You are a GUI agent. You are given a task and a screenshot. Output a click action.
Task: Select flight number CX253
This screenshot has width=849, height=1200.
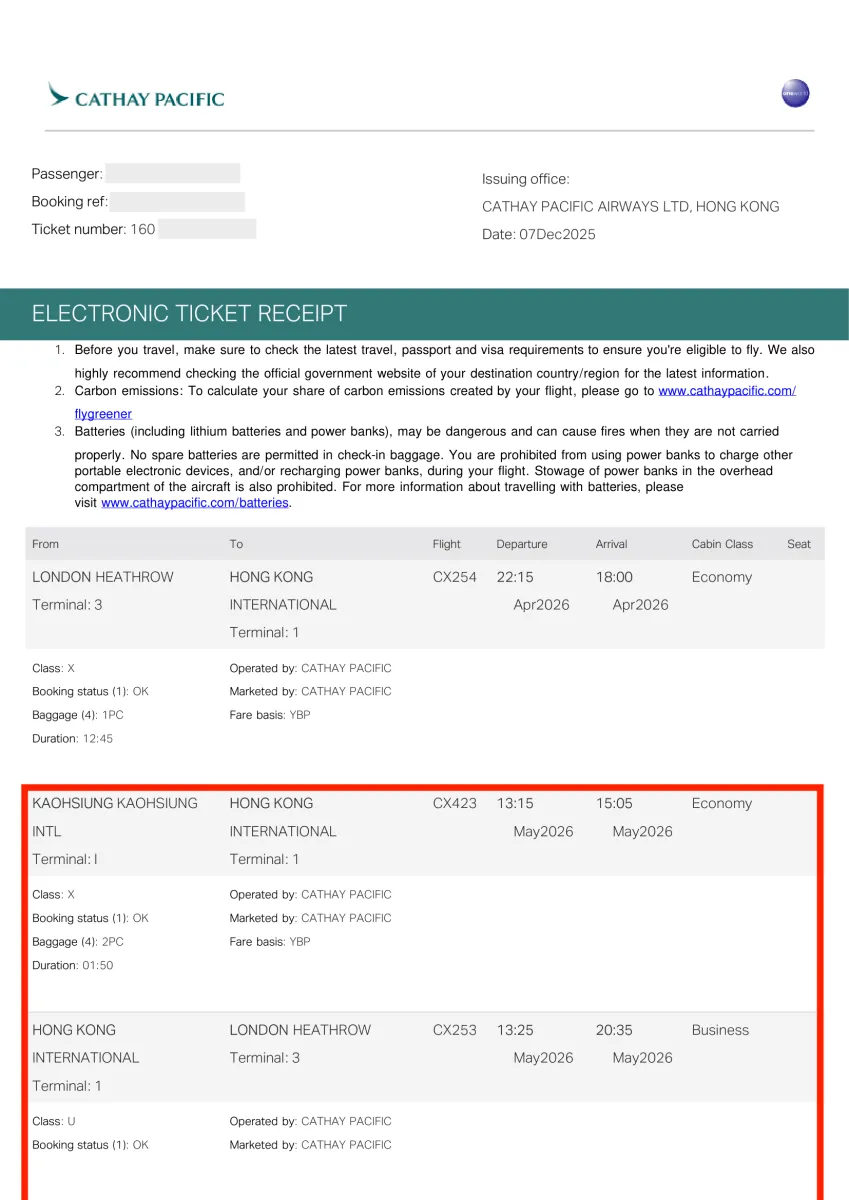[455, 1030]
